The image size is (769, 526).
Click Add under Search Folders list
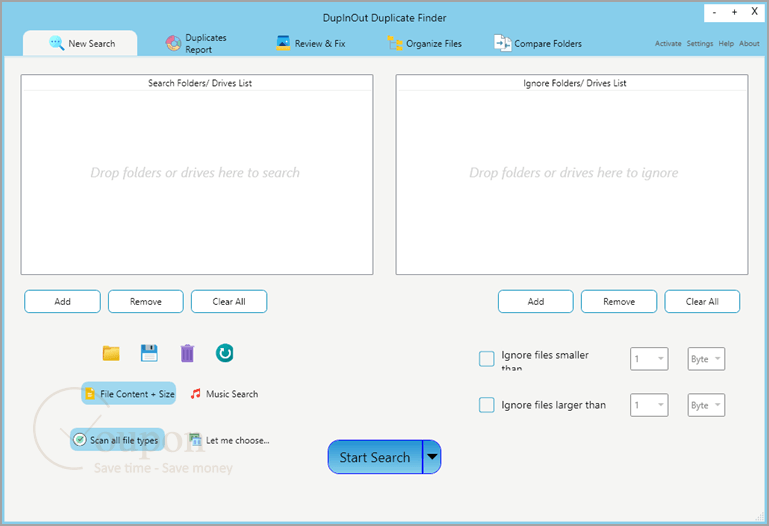point(62,301)
